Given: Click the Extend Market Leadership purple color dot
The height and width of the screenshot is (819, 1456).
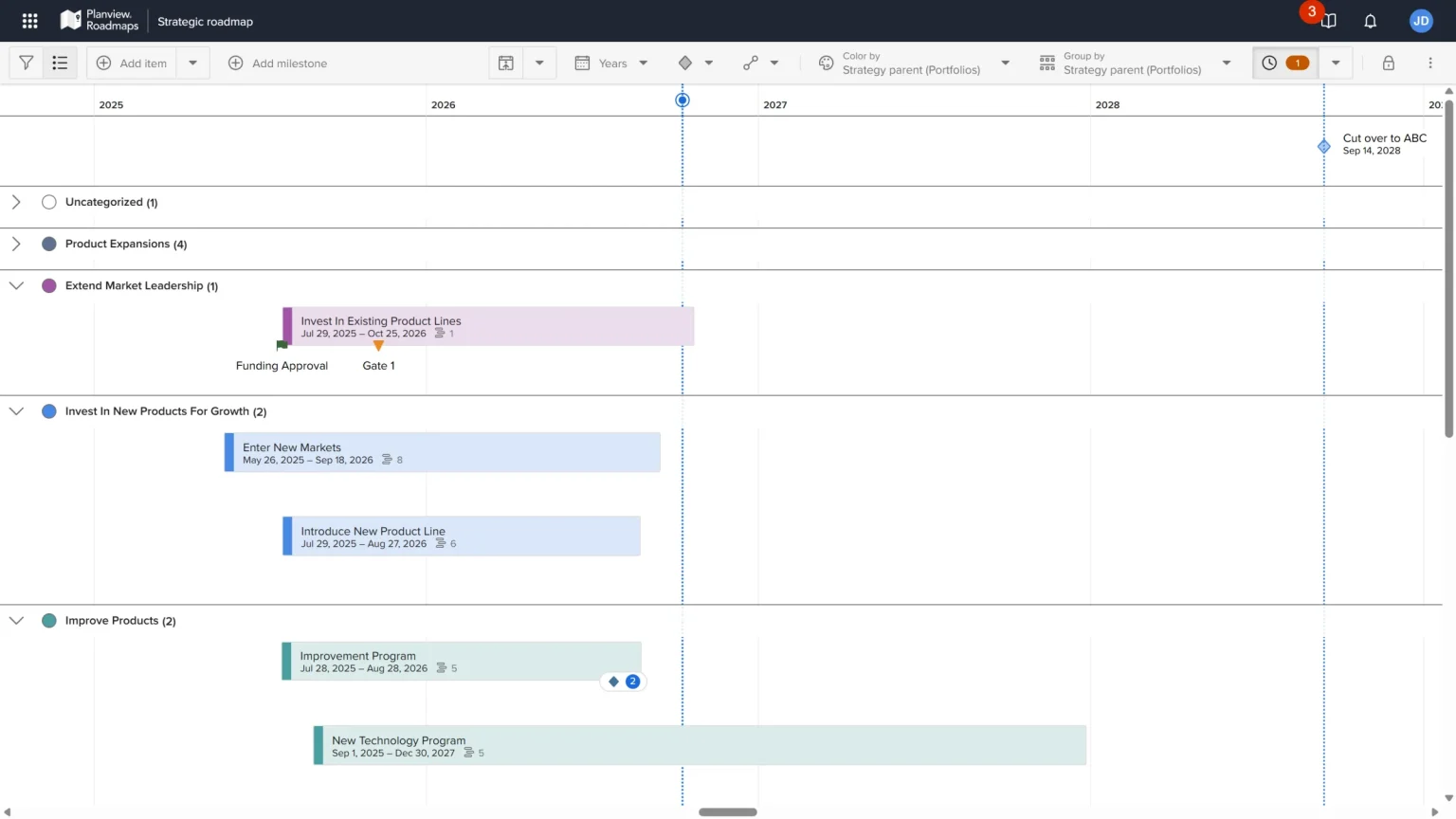Looking at the screenshot, I should [49, 285].
